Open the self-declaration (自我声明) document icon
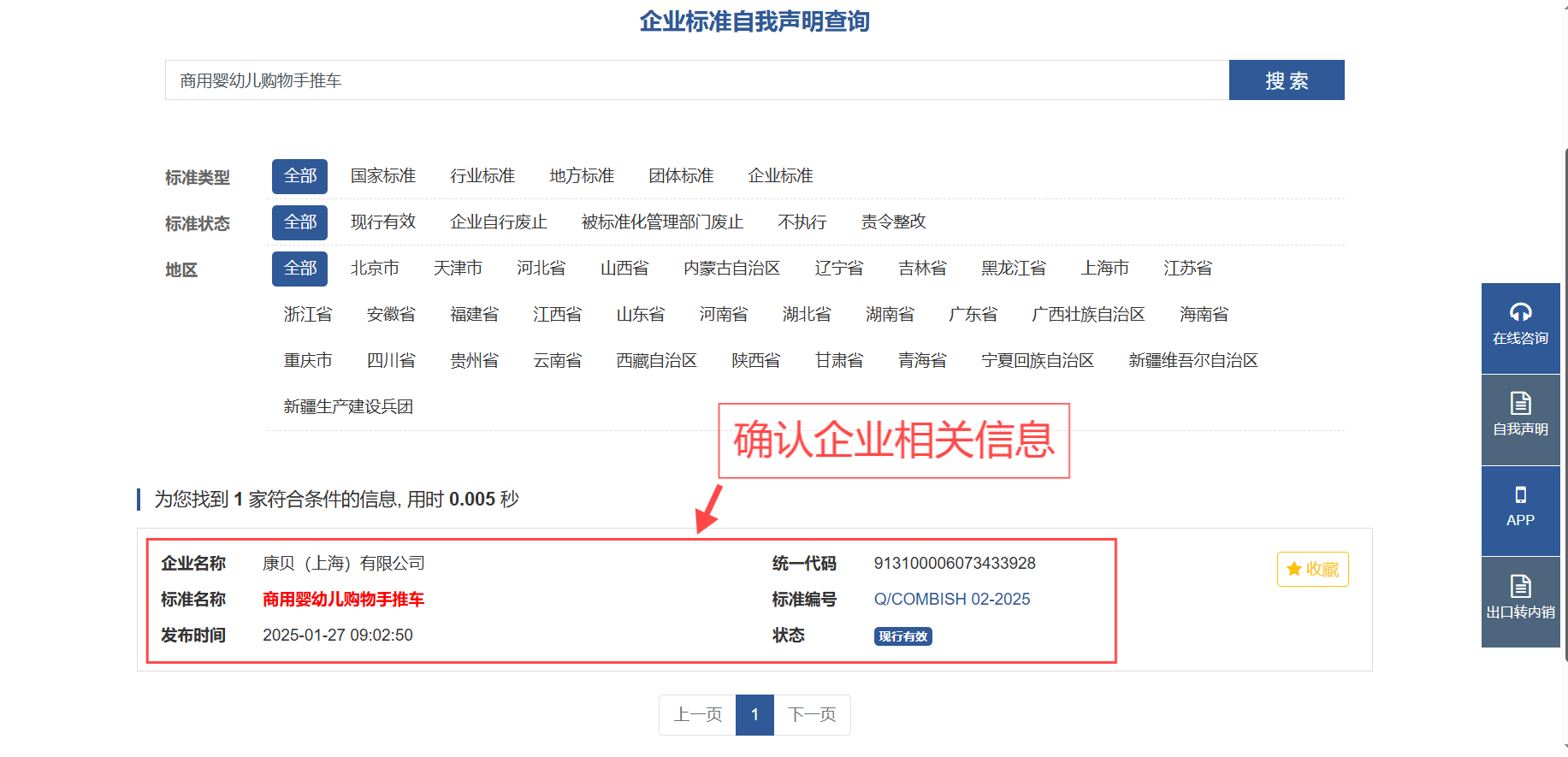The height and width of the screenshot is (757, 1568). pyautogui.click(x=1520, y=404)
